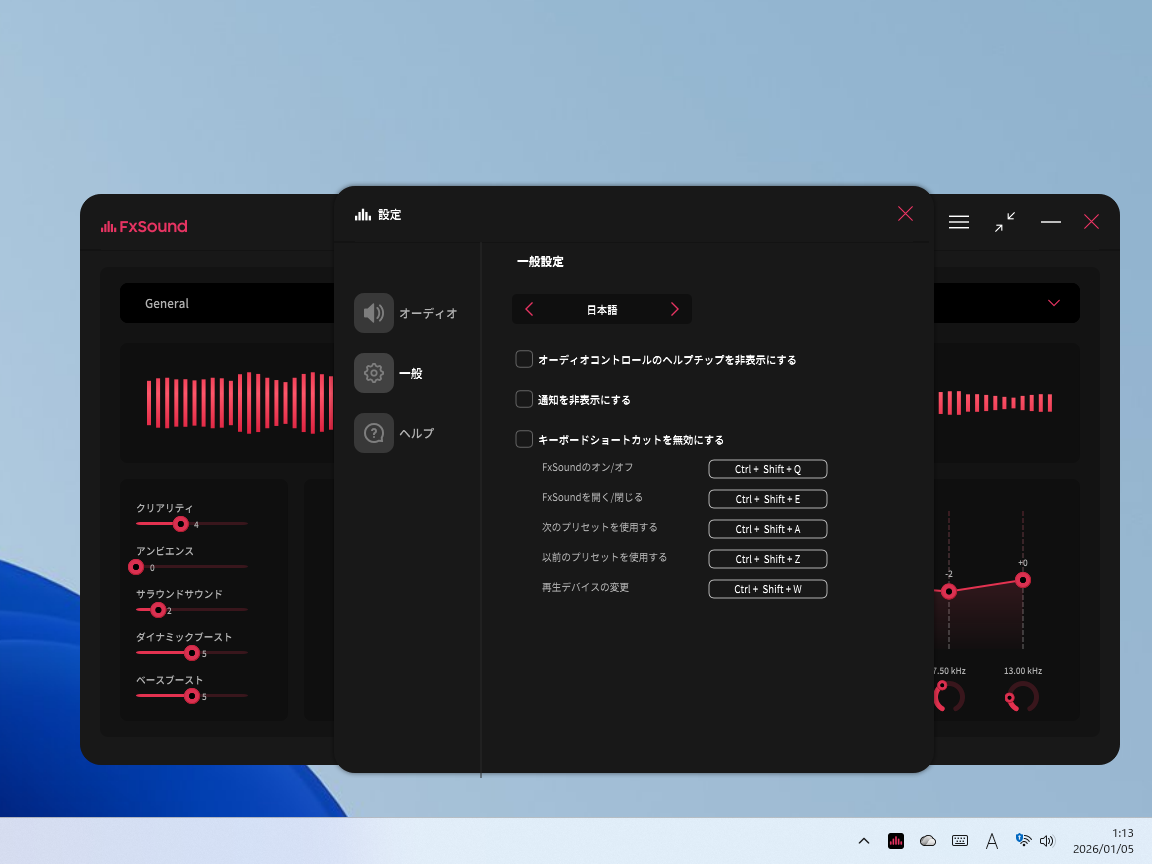Minimize the FxSound main window
The width and height of the screenshot is (1152, 864).
pyautogui.click(x=1051, y=222)
